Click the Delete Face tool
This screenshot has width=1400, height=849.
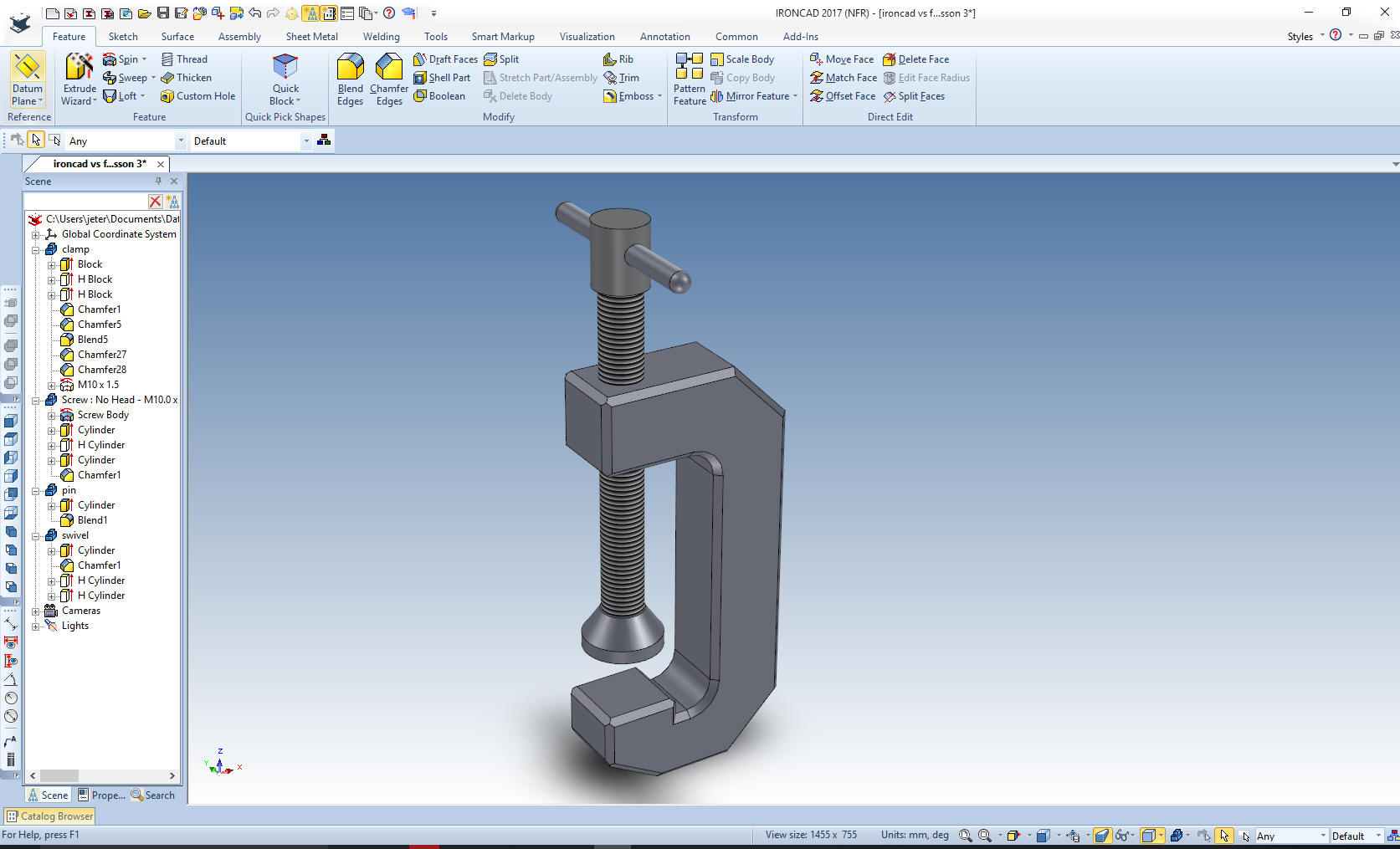click(x=916, y=59)
